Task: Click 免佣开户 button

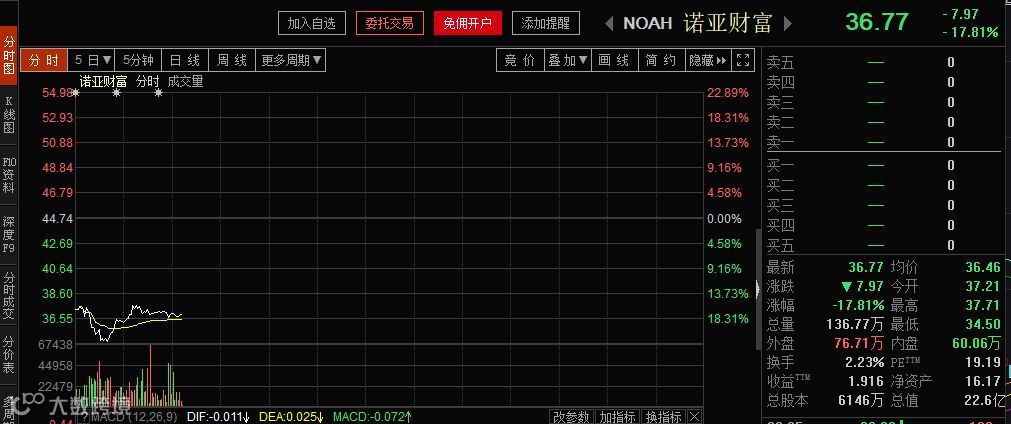Action: tap(467, 24)
